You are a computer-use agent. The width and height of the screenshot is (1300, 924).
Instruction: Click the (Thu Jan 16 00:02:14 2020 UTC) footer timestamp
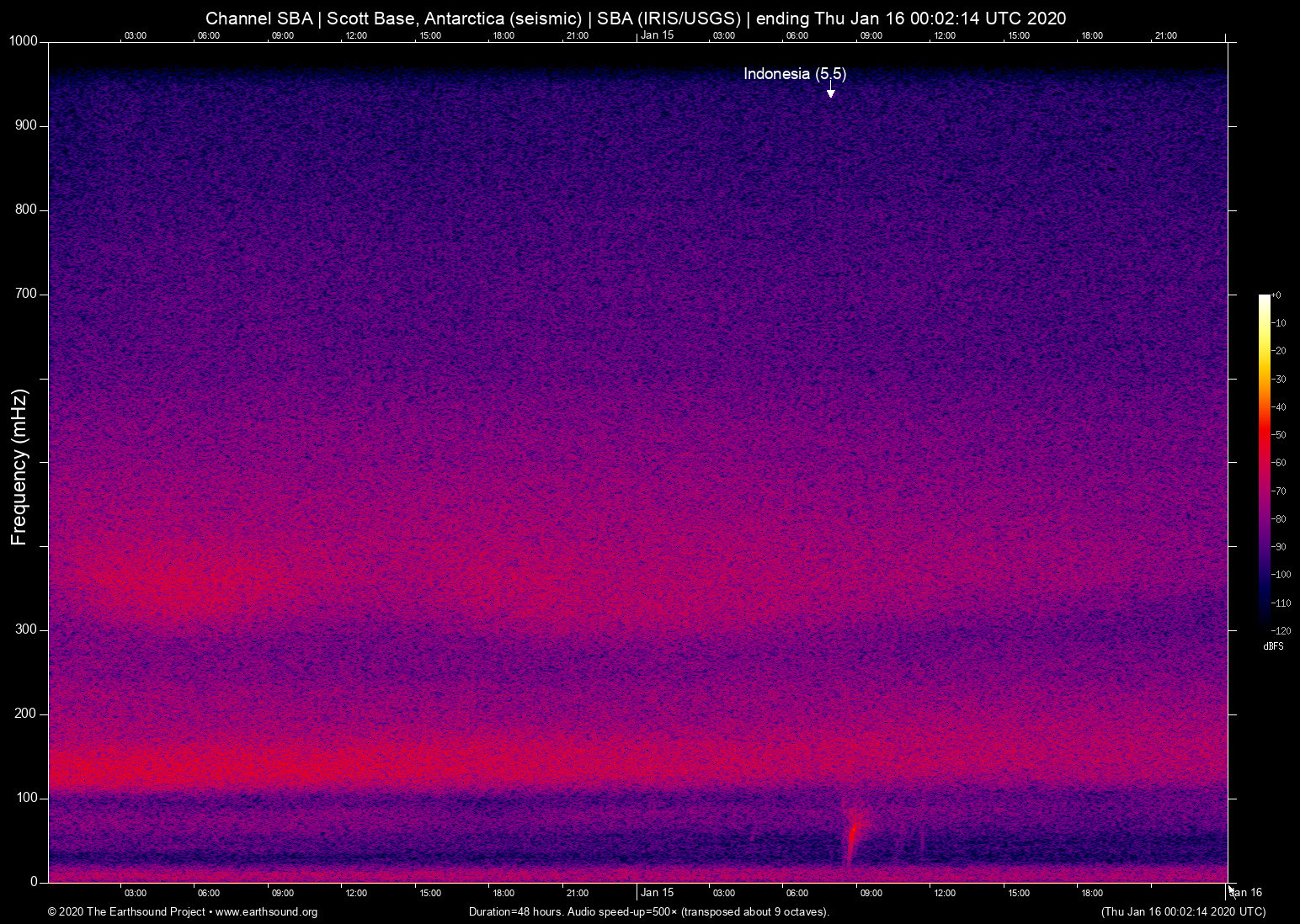coord(1183,912)
